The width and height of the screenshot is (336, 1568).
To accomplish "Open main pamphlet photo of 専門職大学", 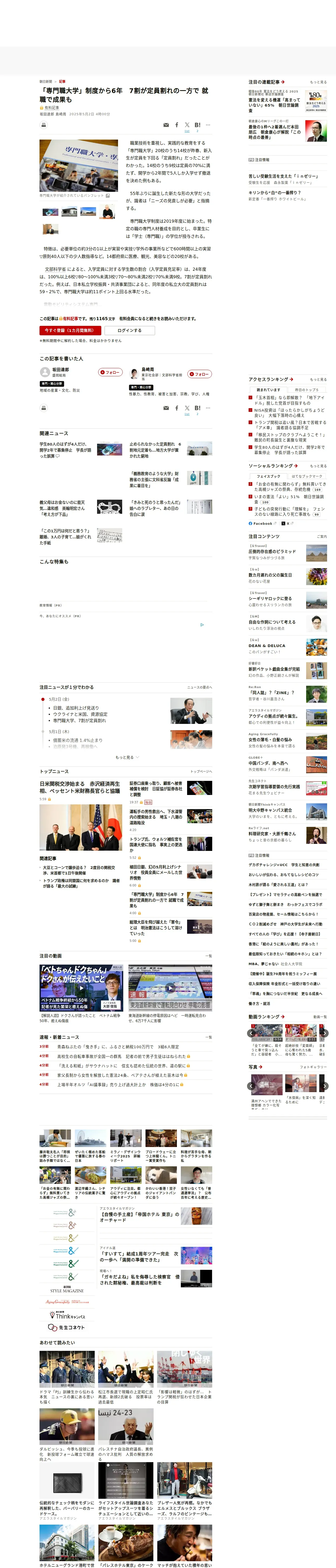I will click(x=79, y=166).
